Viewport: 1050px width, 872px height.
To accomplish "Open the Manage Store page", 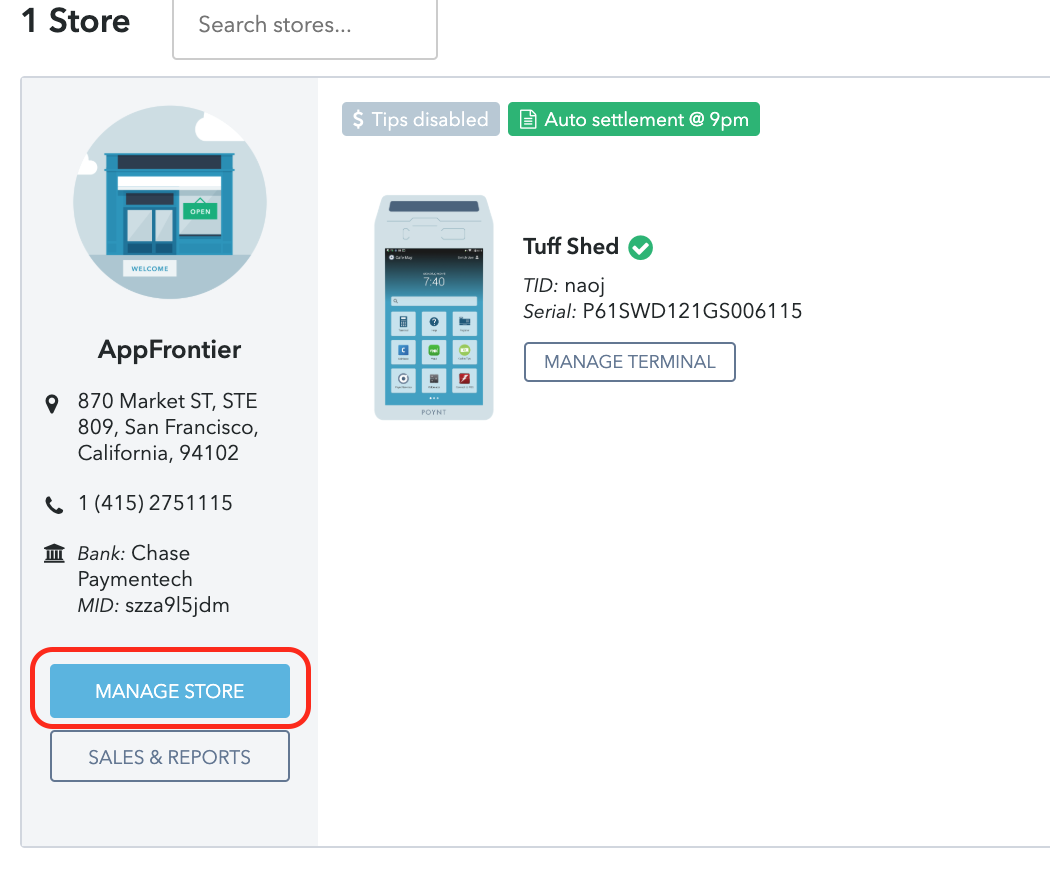I will click(x=170, y=691).
